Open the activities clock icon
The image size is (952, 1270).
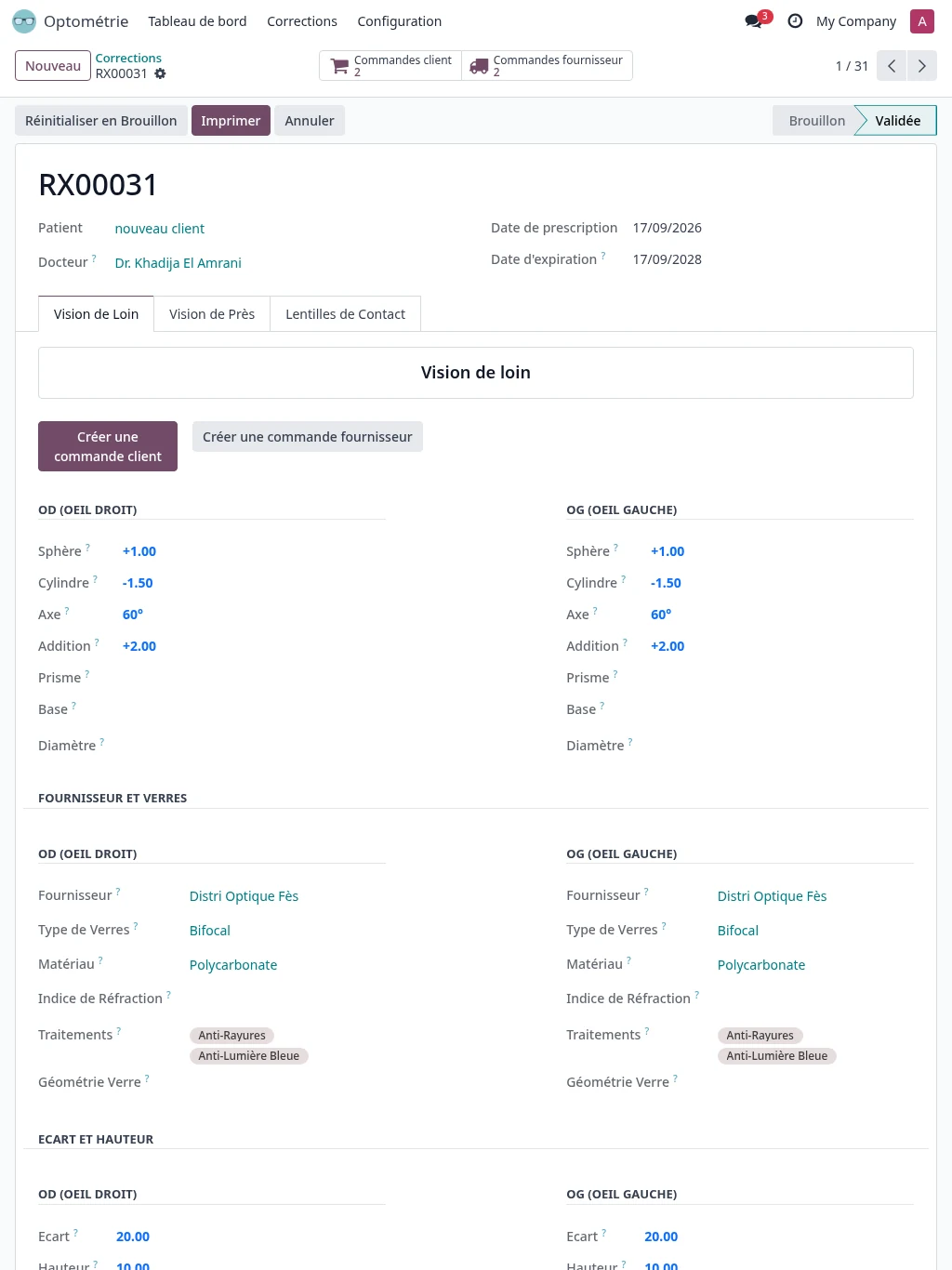(x=795, y=21)
